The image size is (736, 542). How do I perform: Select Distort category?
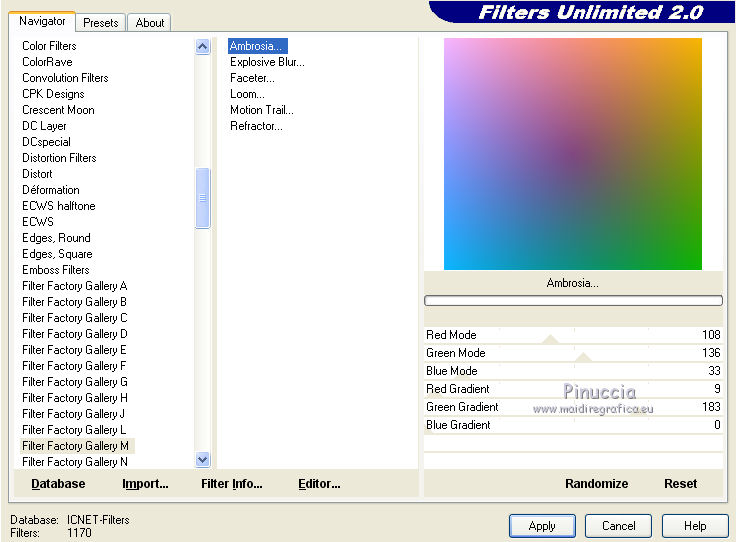[x=37, y=174]
